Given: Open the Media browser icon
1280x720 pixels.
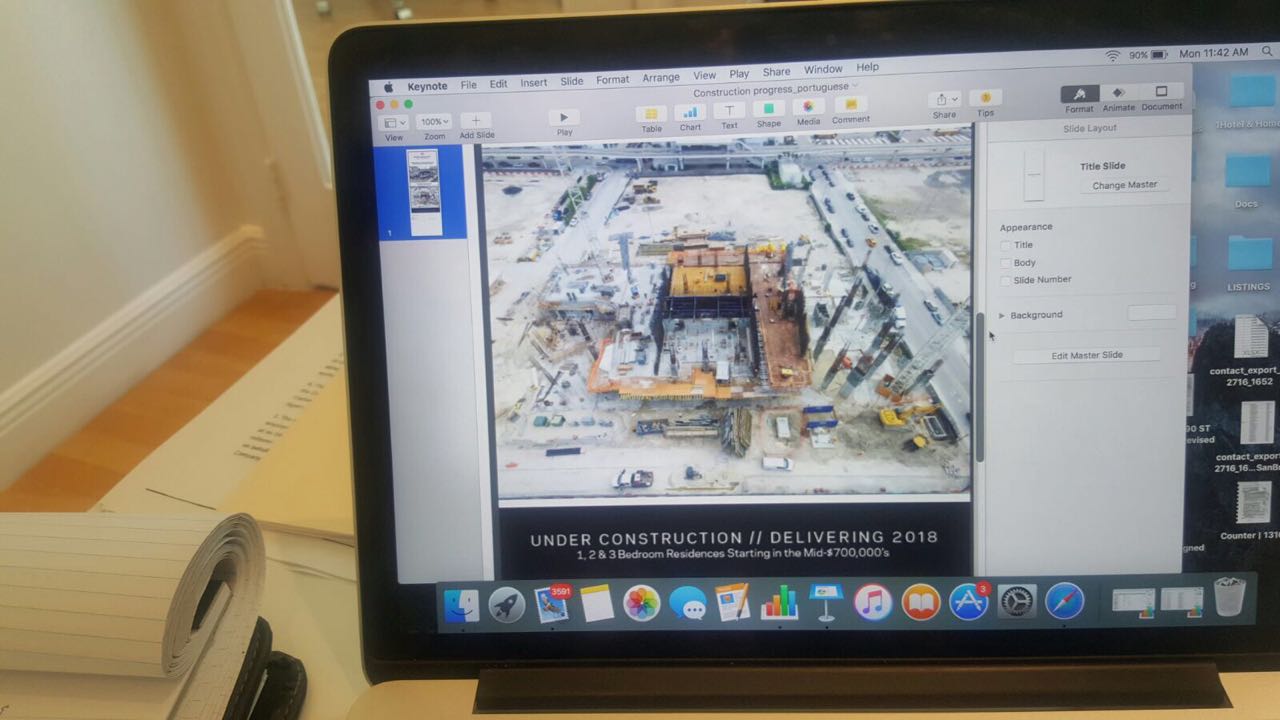Looking at the screenshot, I should [808, 107].
